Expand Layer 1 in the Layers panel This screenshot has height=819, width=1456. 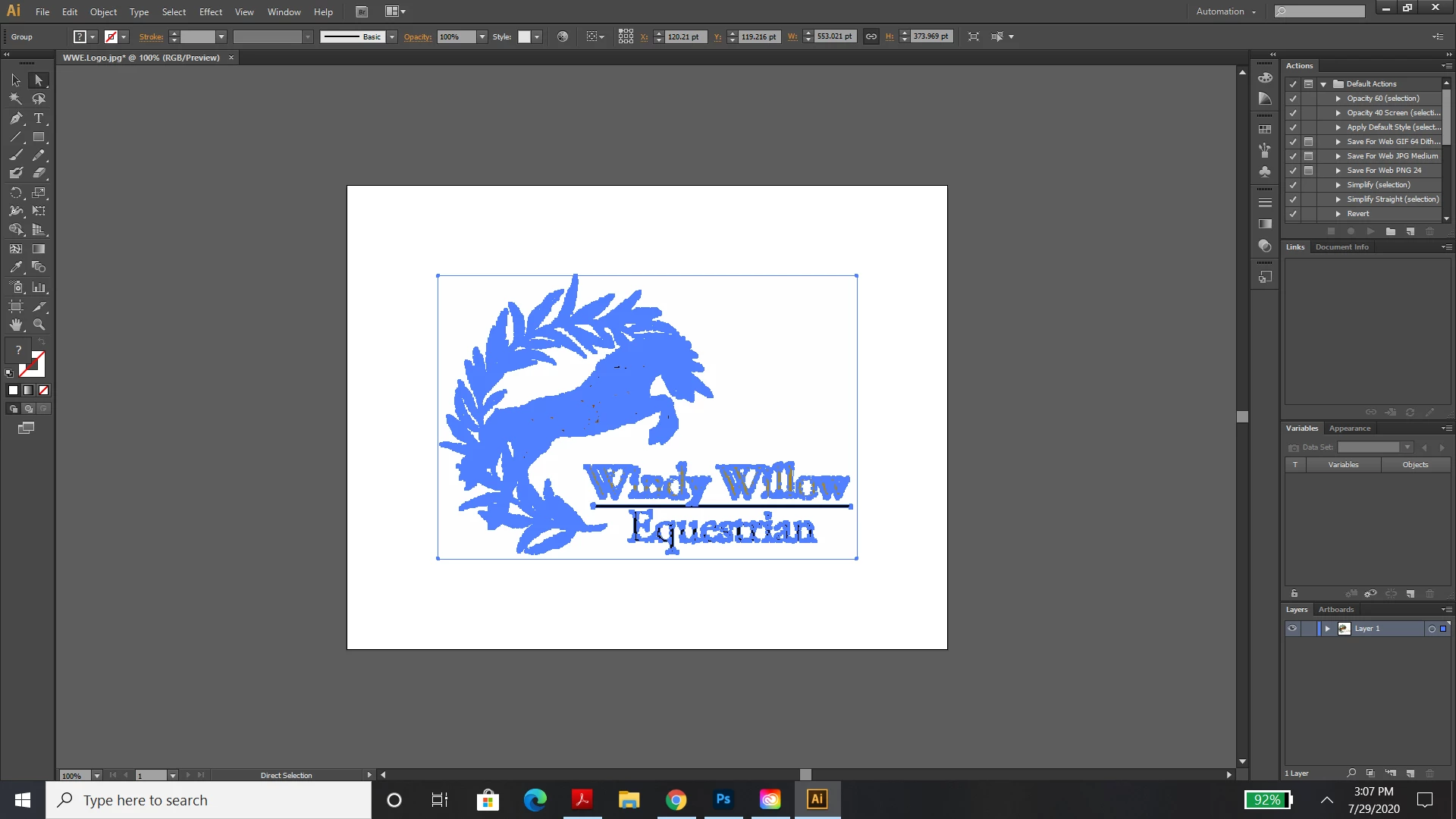click(1327, 629)
